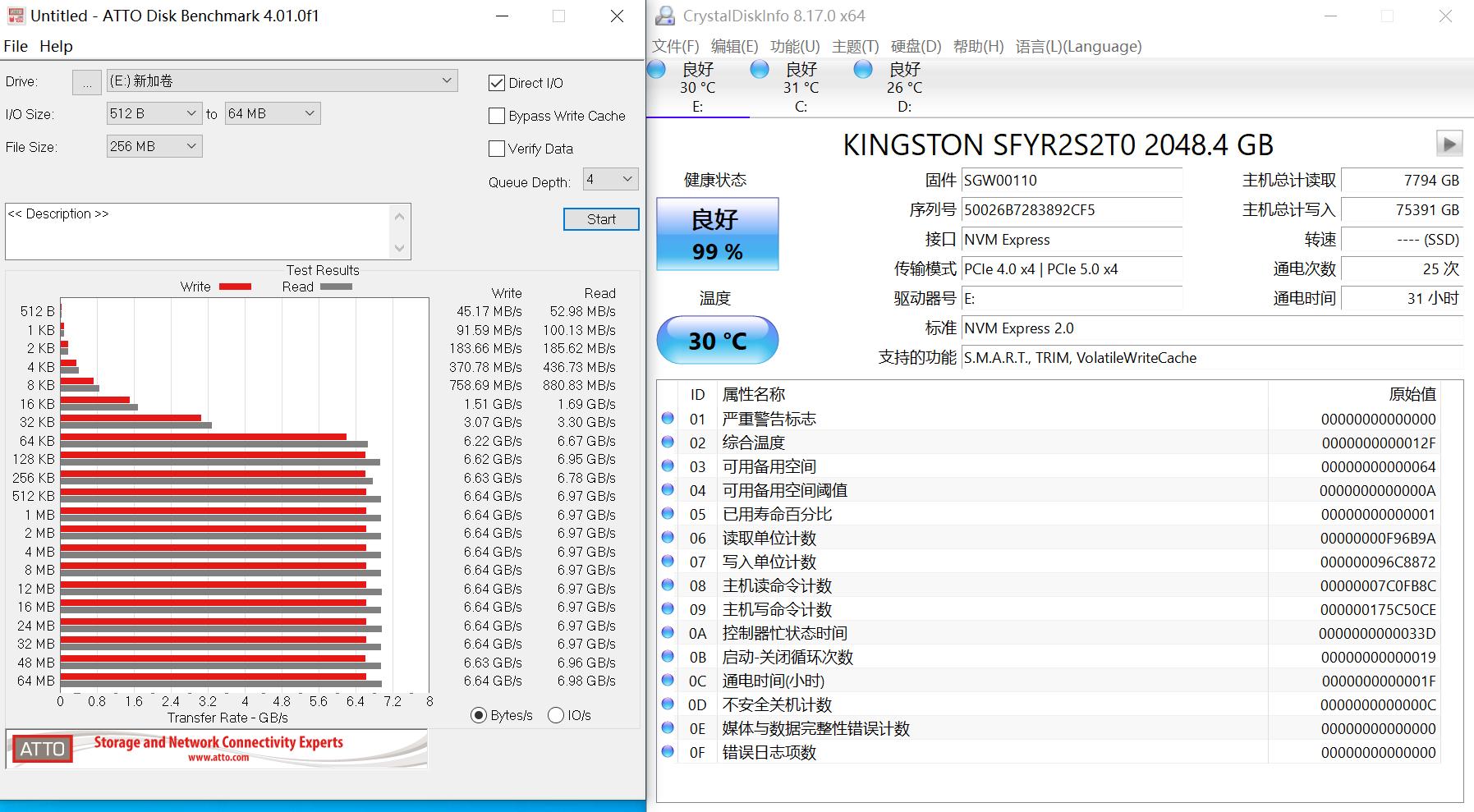Select the D: drive status orb
Screen dimensions: 1474x812
863,69
